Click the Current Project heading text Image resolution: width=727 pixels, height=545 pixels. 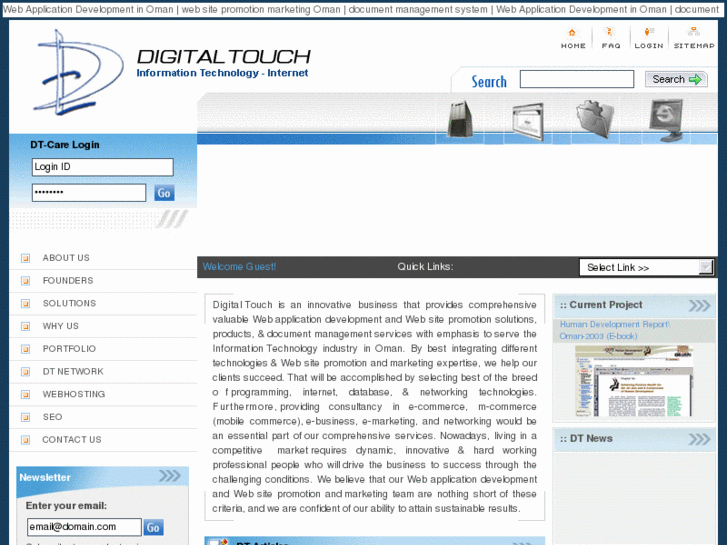pos(606,305)
